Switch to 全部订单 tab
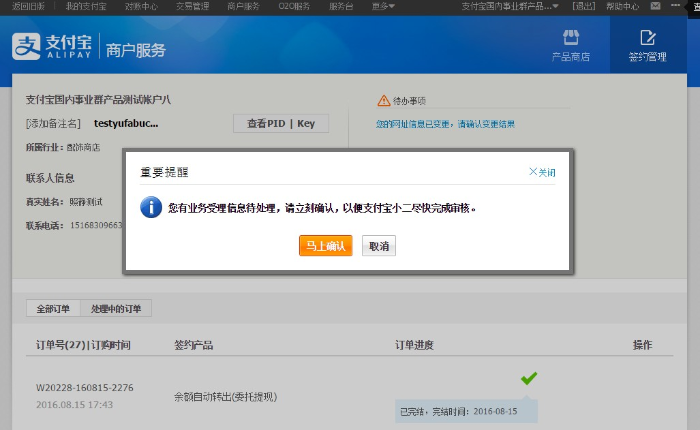Image resolution: width=700 pixels, height=430 pixels. [x=53, y=309]
